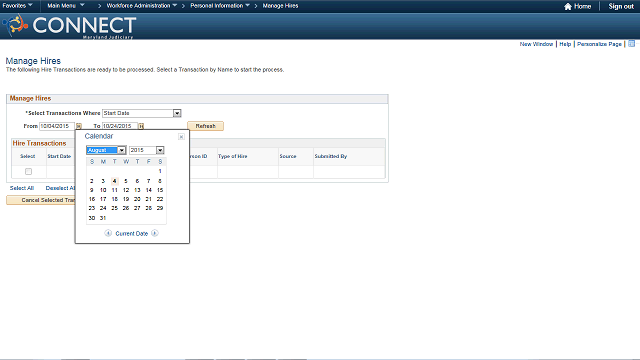Viewport: 640px width, 360px height.
Task: Select August 29 in the calendar
Action: pos(160,208)
